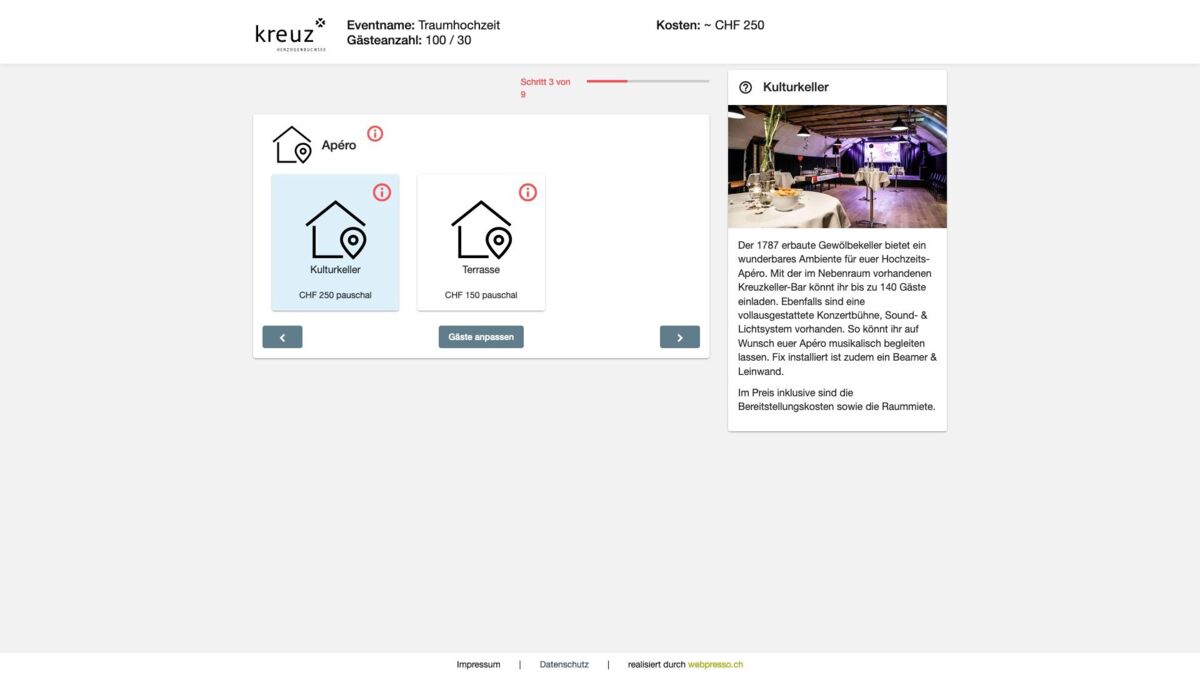Click the 'Schritt 3 von 9' step text
Viewport: 1200px width, 675px height.
[x=545, y=88]
